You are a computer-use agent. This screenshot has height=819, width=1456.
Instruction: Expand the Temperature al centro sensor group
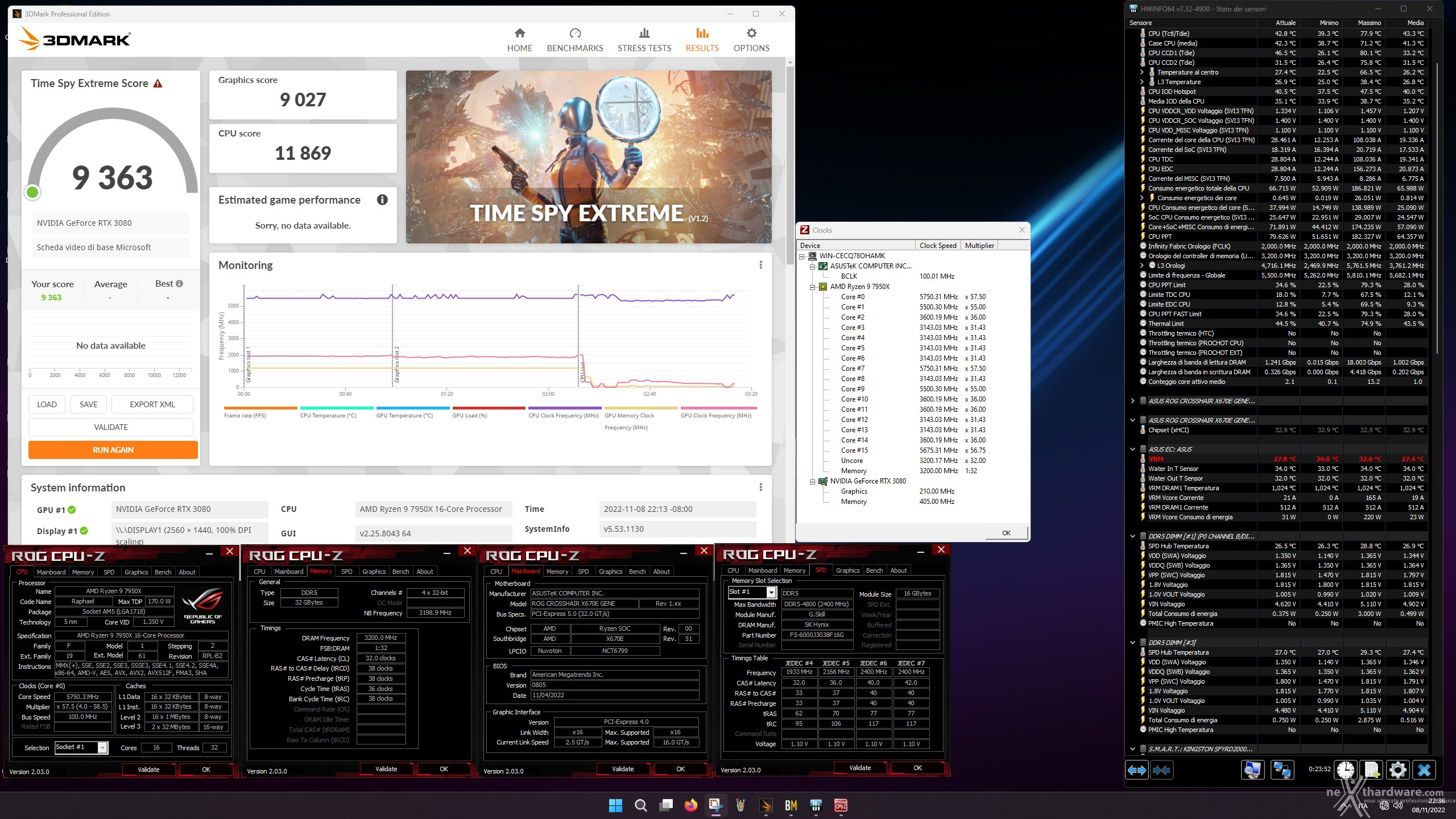pos(1141,72)
